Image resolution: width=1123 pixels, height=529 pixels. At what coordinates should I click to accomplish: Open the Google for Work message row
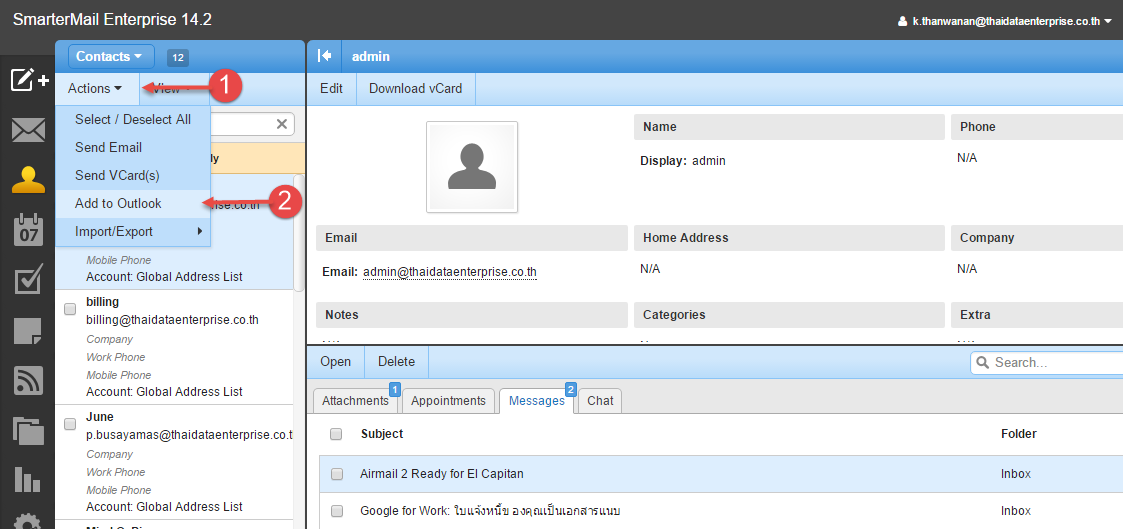click(x=721, y=511)
